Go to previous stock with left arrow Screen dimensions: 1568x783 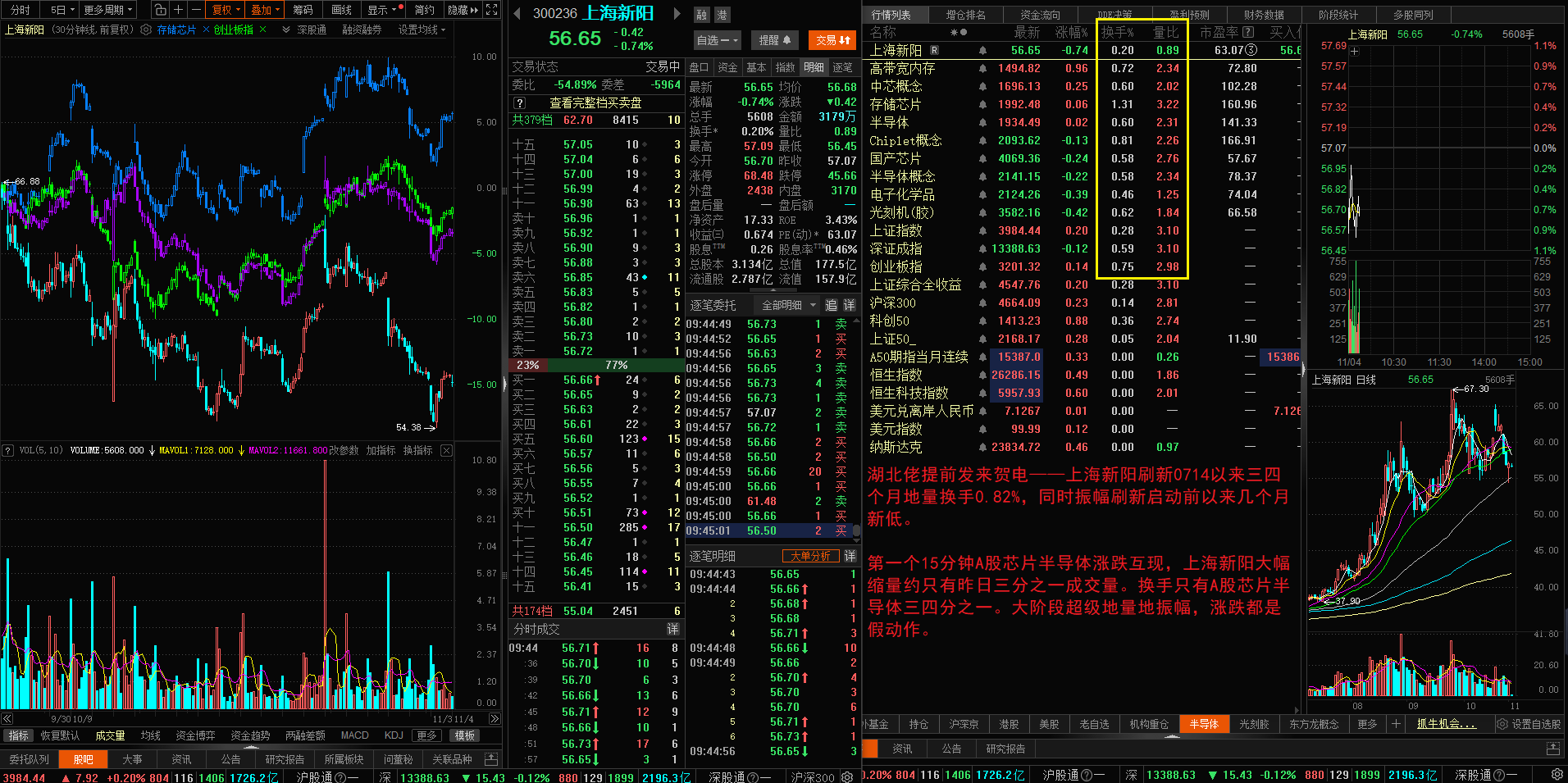(x=517, y=13)
